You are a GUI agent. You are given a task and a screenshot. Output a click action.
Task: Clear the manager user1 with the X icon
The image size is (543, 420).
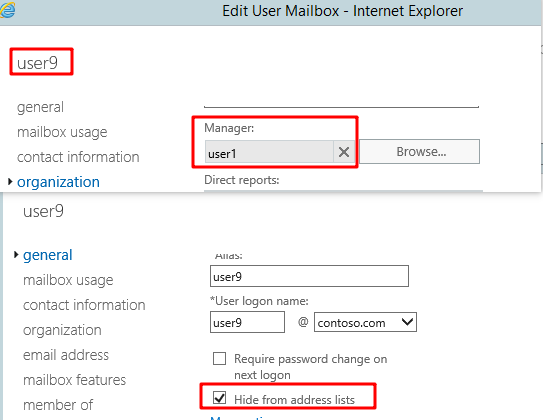point(344,152)
